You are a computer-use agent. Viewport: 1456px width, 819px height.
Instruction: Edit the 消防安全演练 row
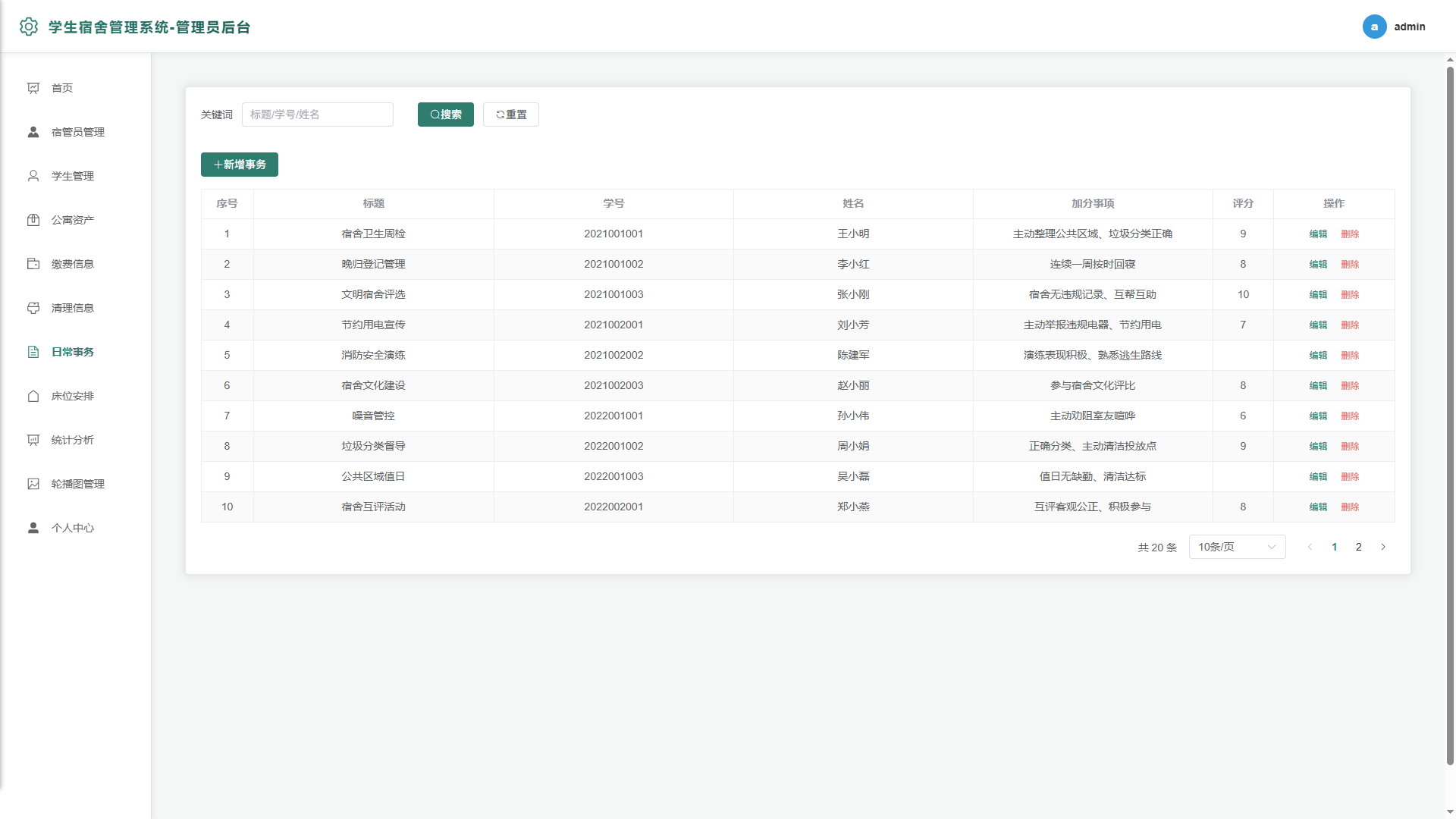pos(1318,356)
